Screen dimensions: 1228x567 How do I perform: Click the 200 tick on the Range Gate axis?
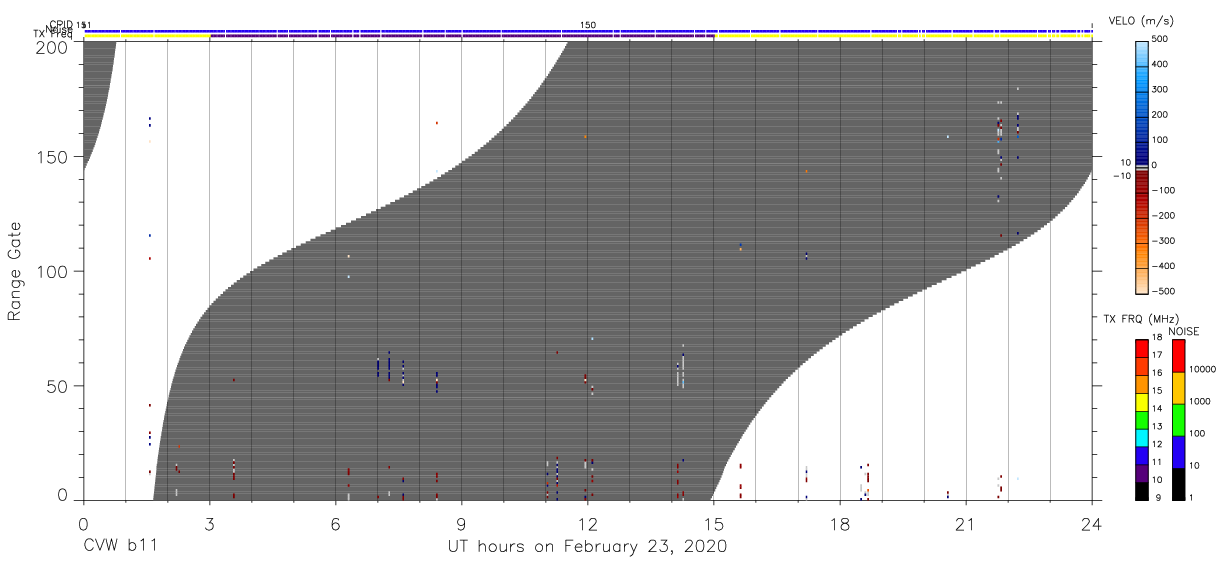[50, 47]
